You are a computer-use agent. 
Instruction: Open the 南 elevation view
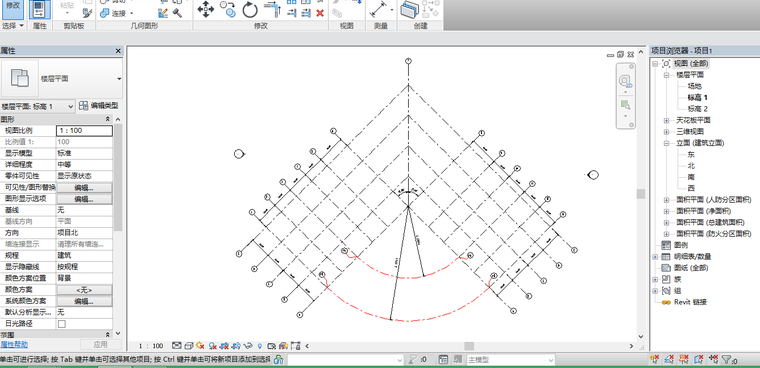click(x=691, y=177)
